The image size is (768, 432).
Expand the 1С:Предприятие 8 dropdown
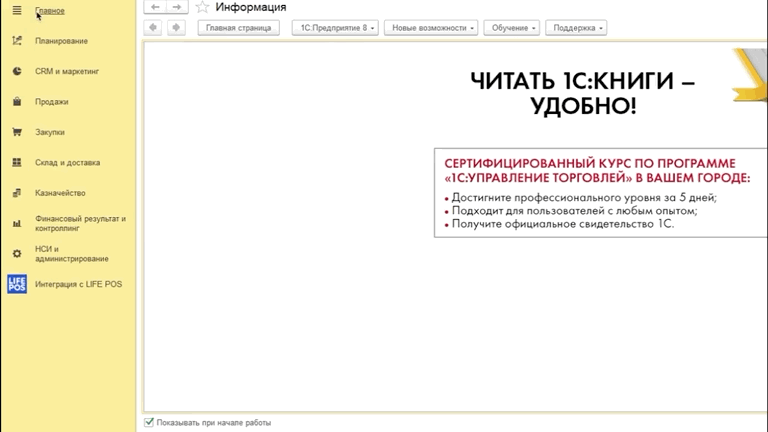[x=335, y=28]
